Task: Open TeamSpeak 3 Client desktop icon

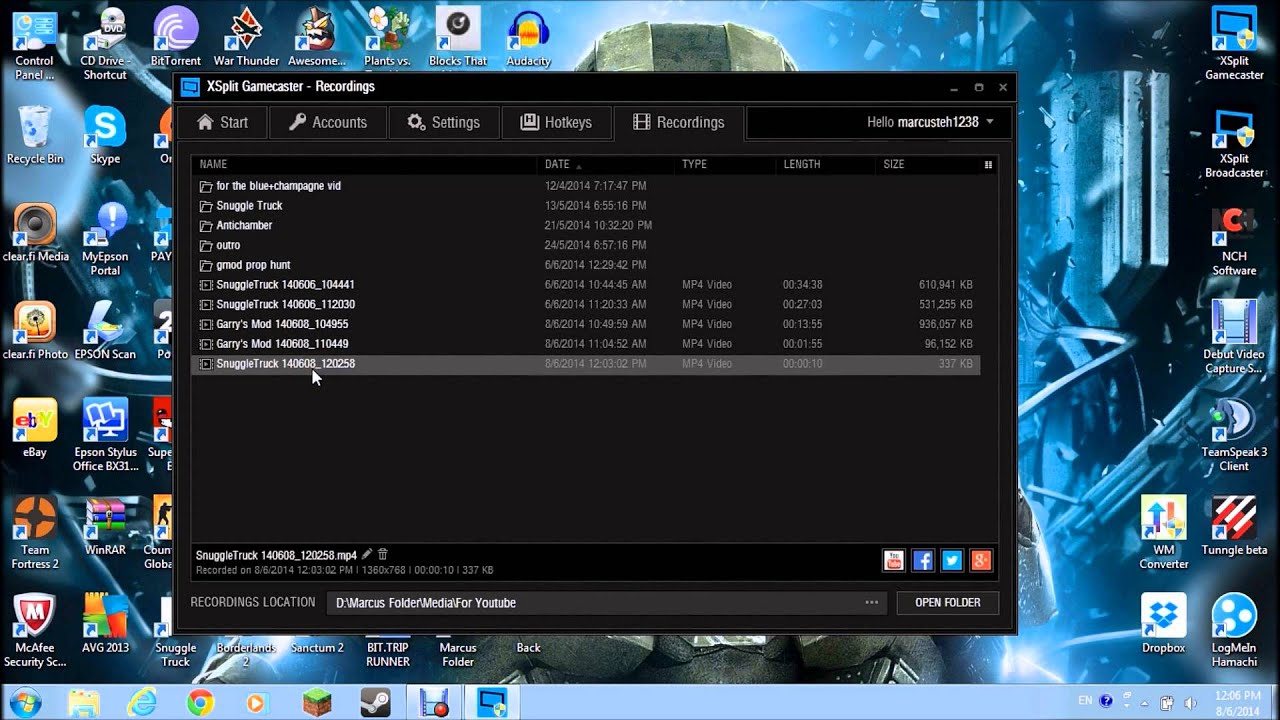Action: [x=1234, y=436]
